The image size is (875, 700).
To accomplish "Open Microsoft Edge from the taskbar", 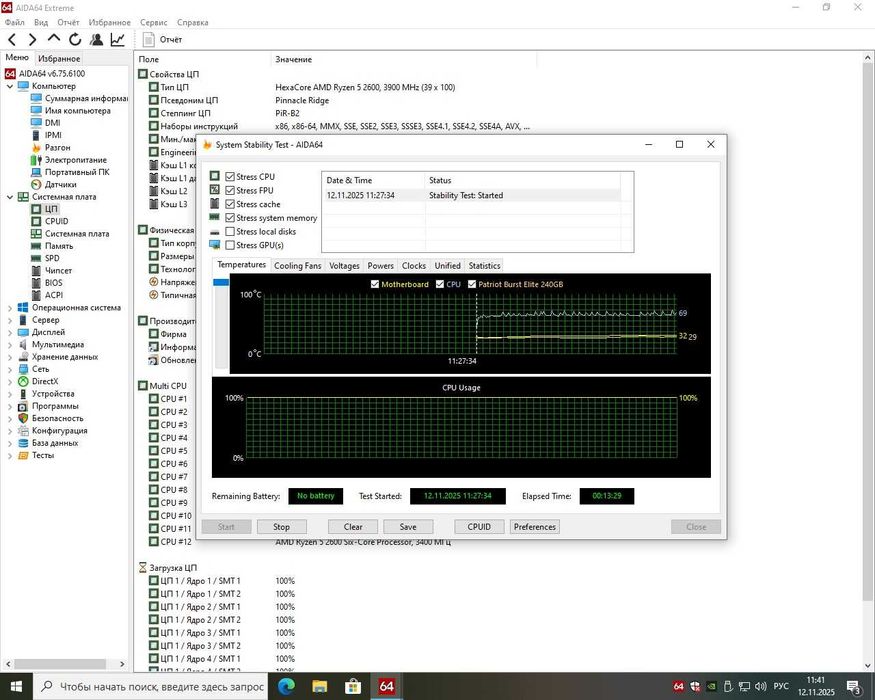I will [x=286, y=686].
